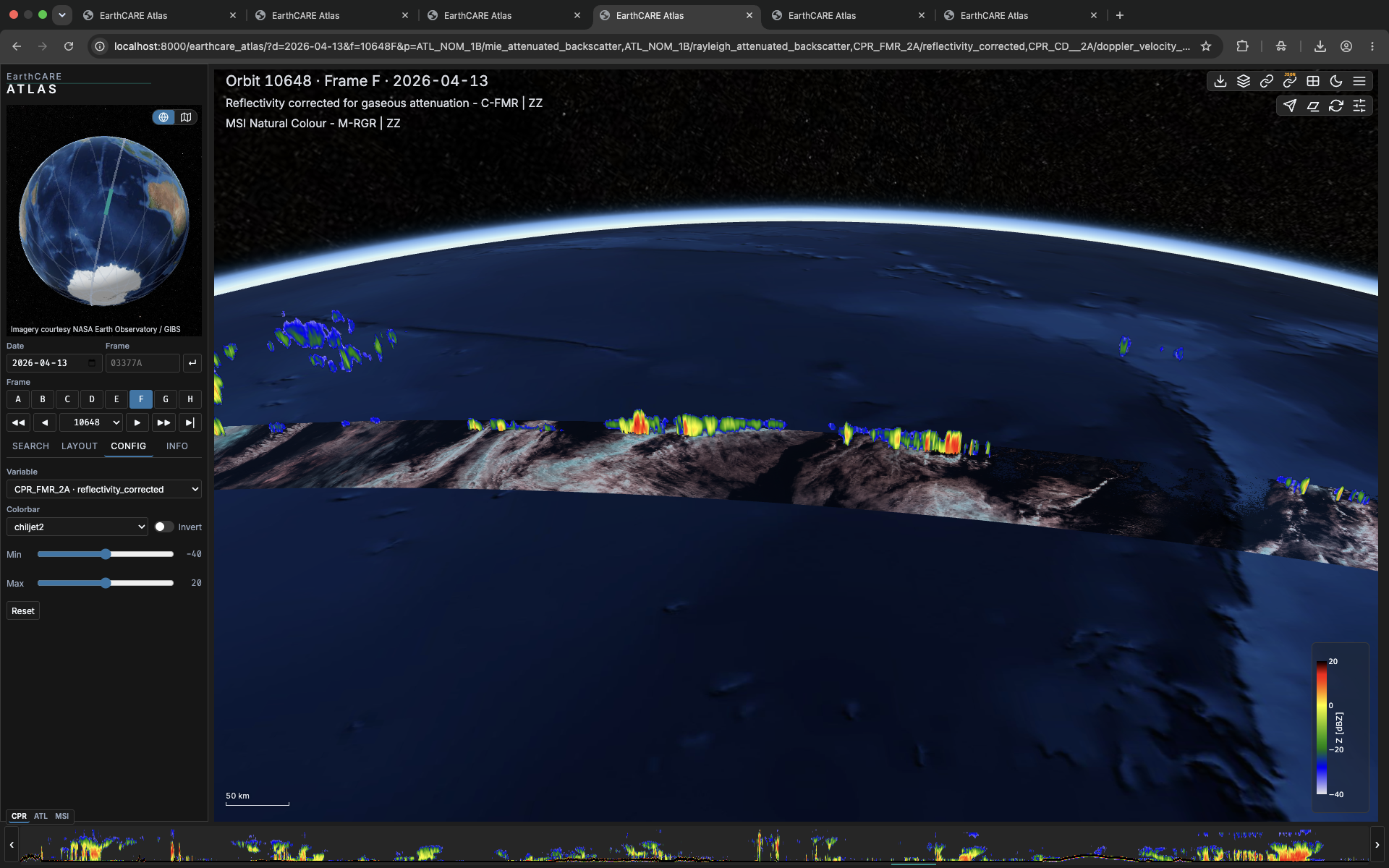This screenshot has width=1389, height=868.
Task: Open the Variable dropdown
Action: tap(103, 490)
